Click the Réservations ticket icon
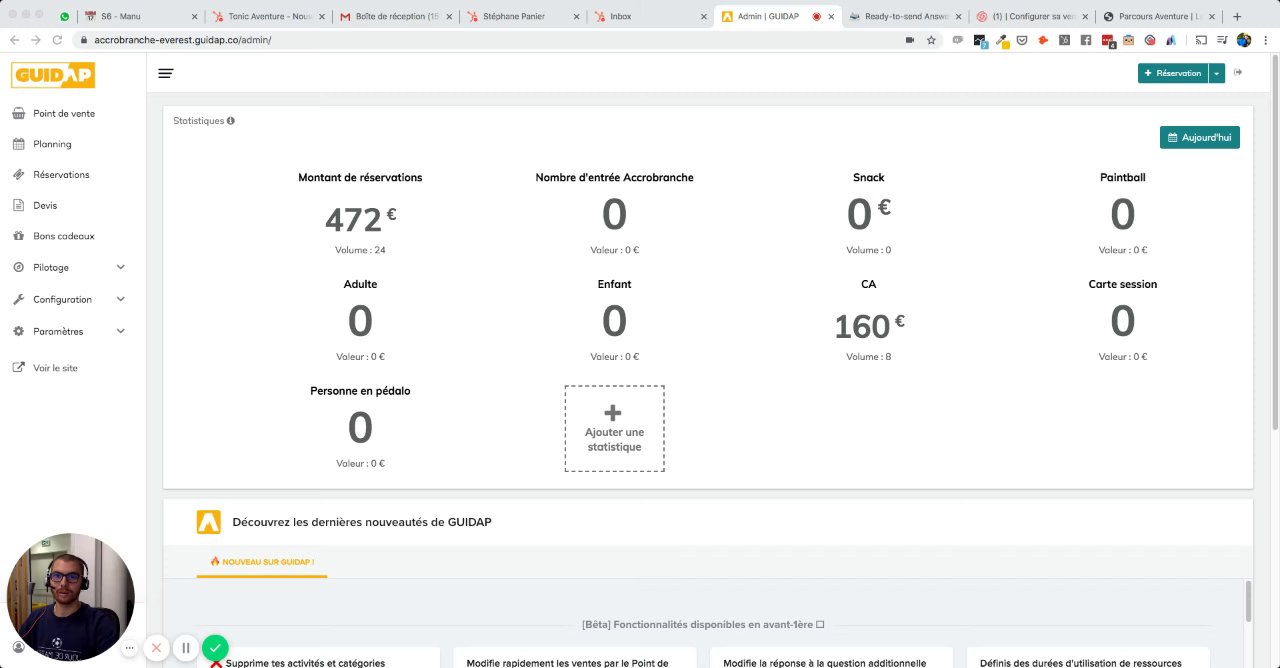Screen dimensions: 1280x668 (18, 174)
